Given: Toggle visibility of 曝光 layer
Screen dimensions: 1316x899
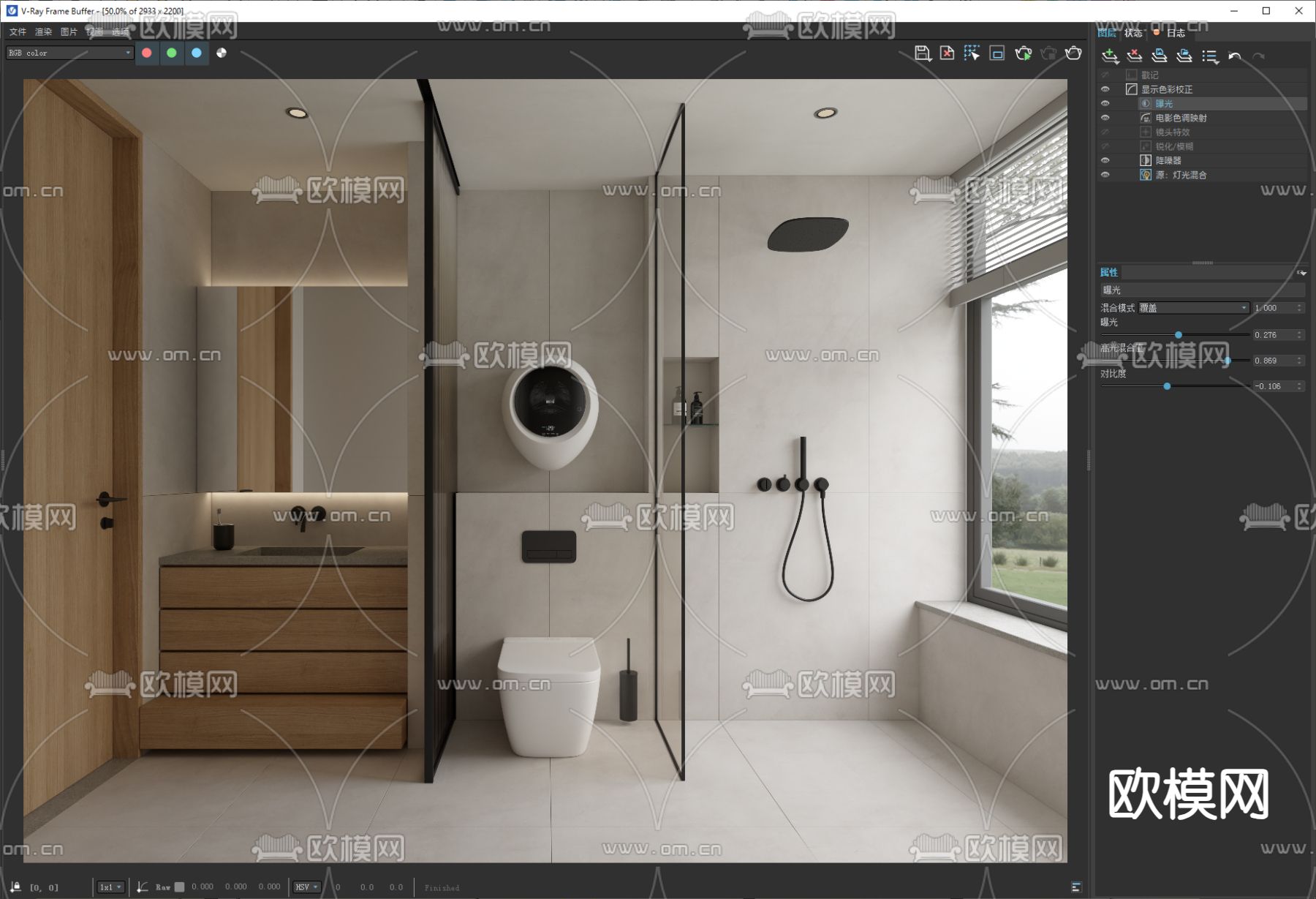Looking at the screenshot, I should tap(1105, 104).
